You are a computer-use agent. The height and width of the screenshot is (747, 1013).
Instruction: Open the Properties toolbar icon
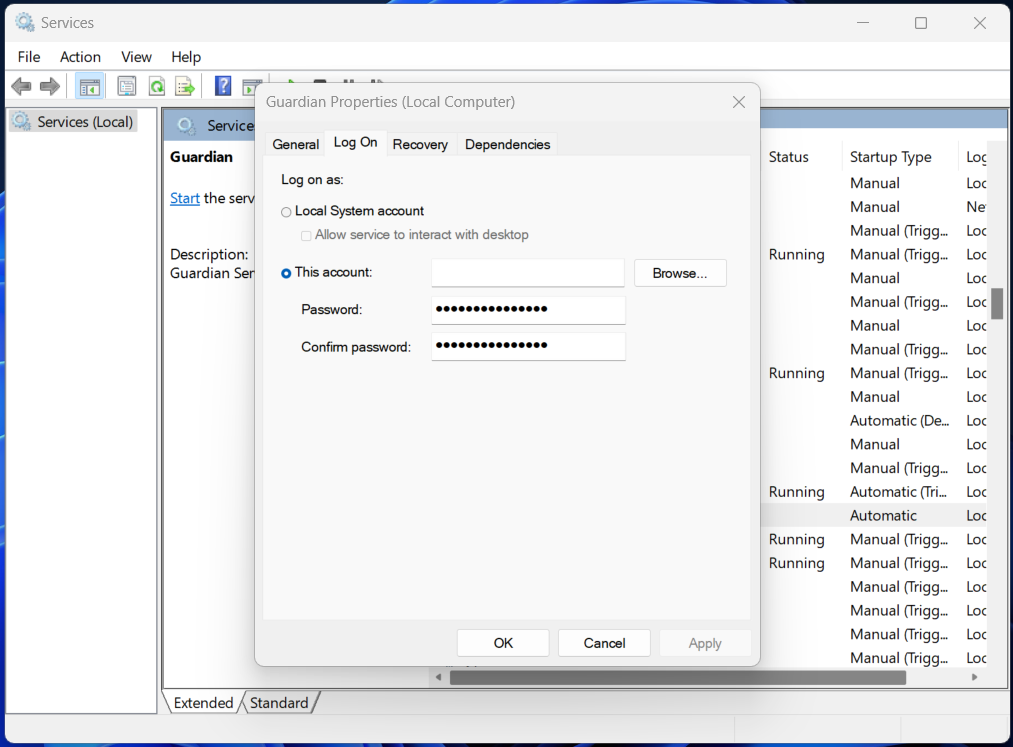[127, 86]
